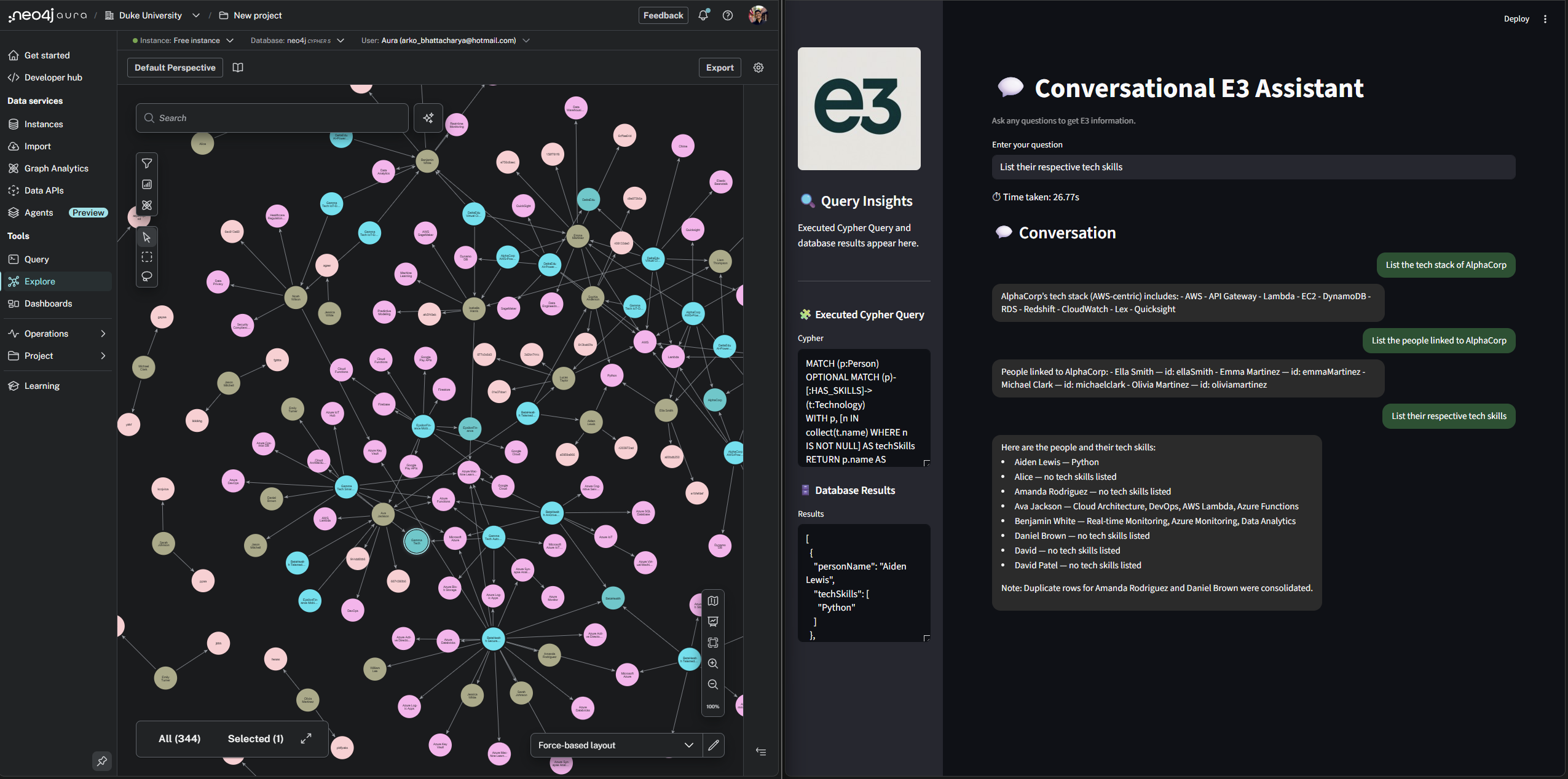Select the lasso selection tool
1568x779 pixels.
147,276
